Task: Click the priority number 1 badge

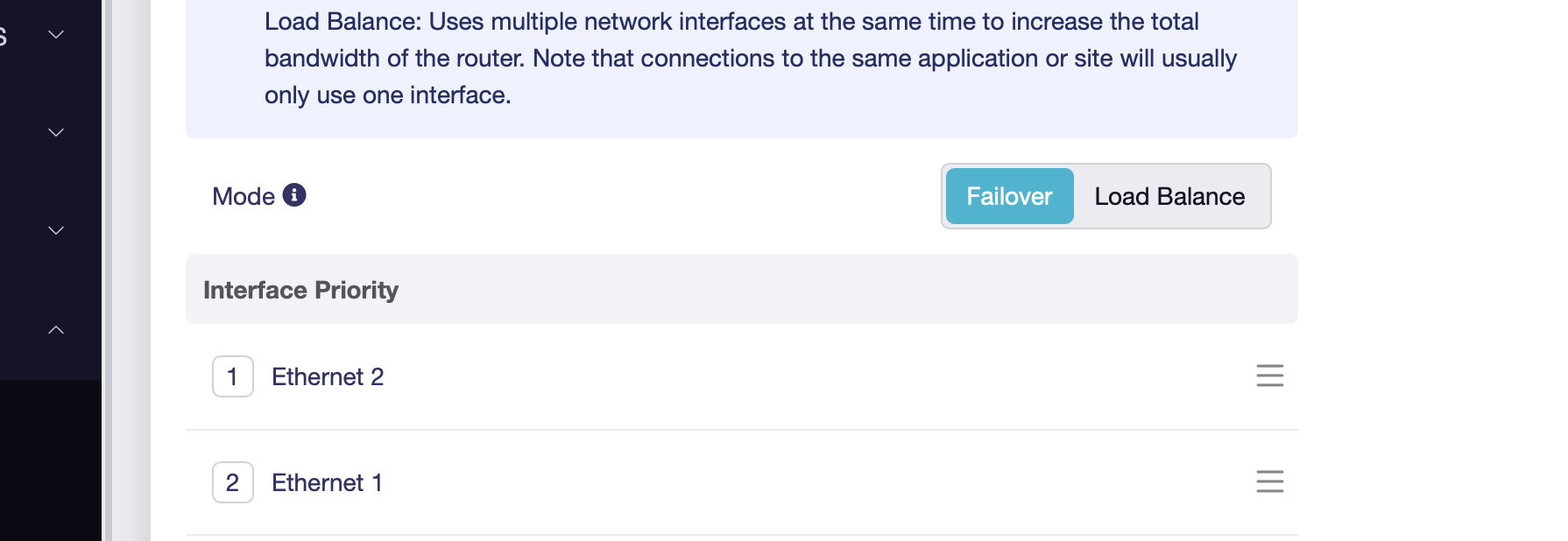Action: [x=233, y=376]
